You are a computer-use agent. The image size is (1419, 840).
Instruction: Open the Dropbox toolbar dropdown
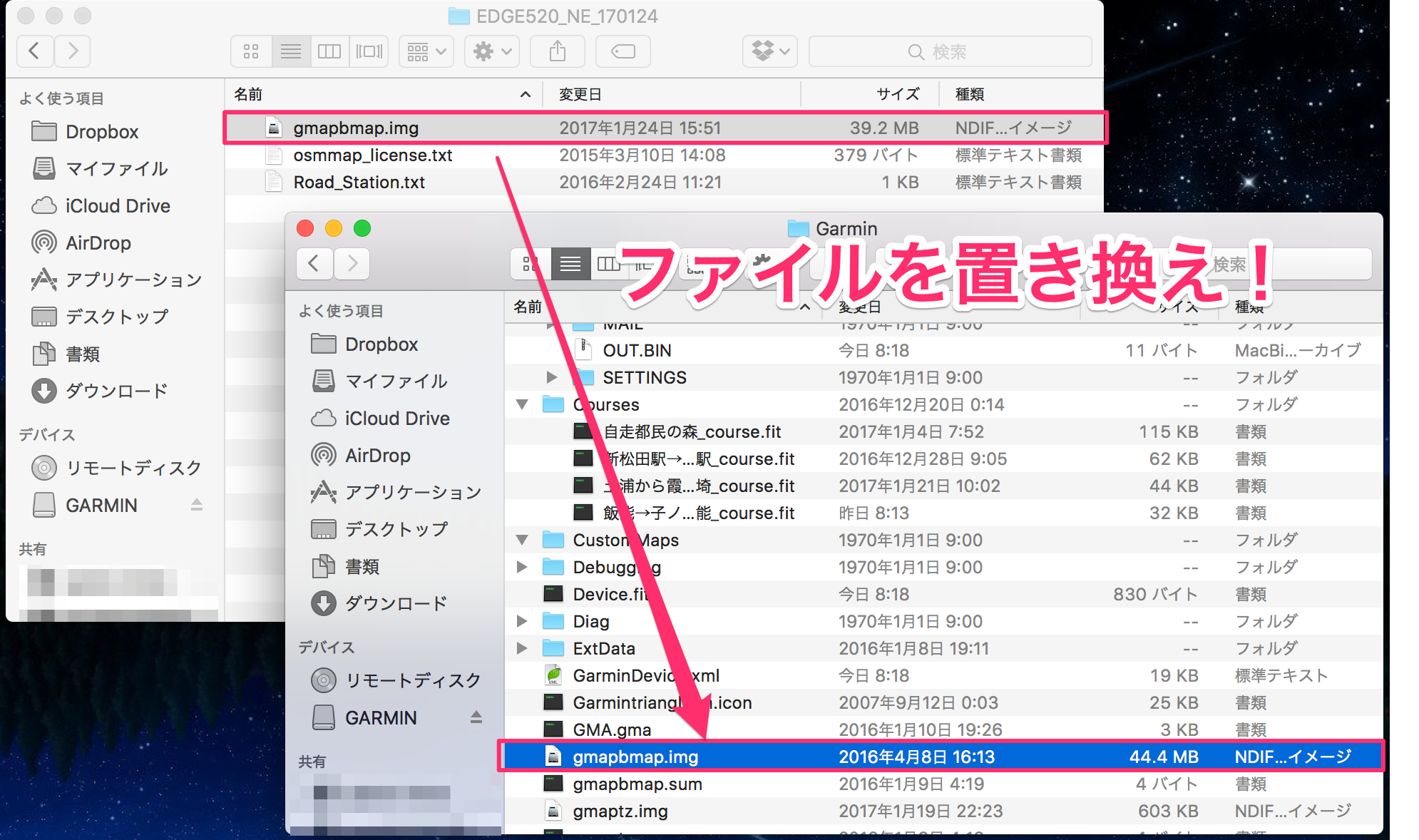(770, 51)
